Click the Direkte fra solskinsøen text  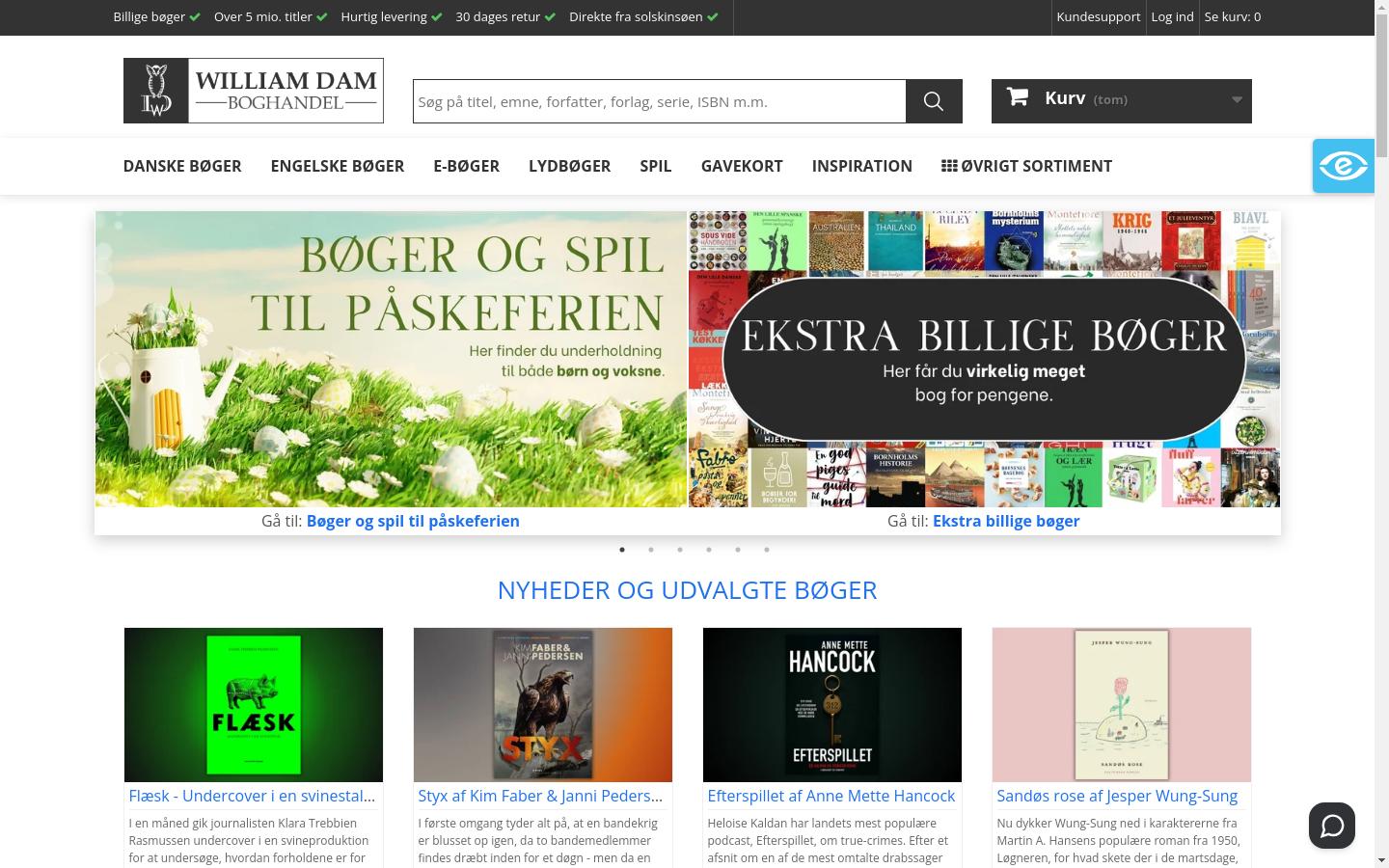click(x=636, y=16)
